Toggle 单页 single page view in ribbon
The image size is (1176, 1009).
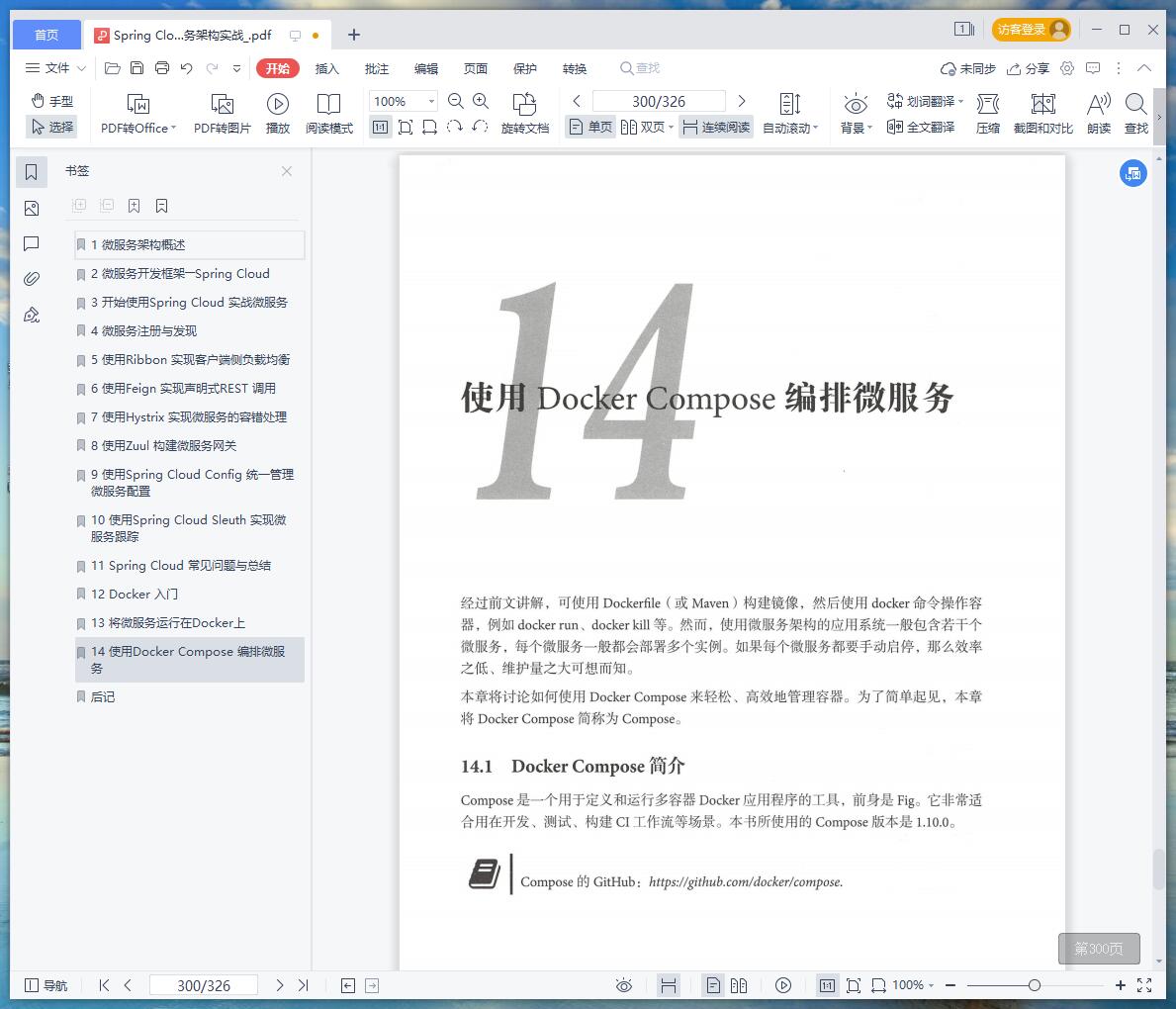tap(590, 127)
